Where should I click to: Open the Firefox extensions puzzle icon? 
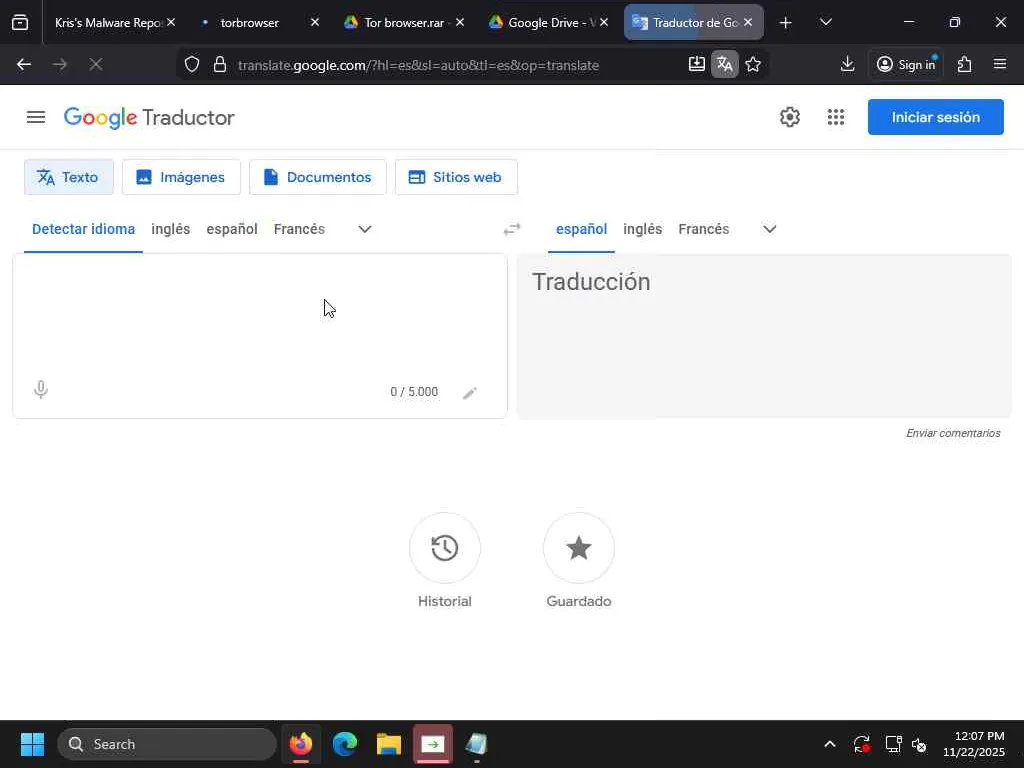pyautogui.click(x=964, y=64)
